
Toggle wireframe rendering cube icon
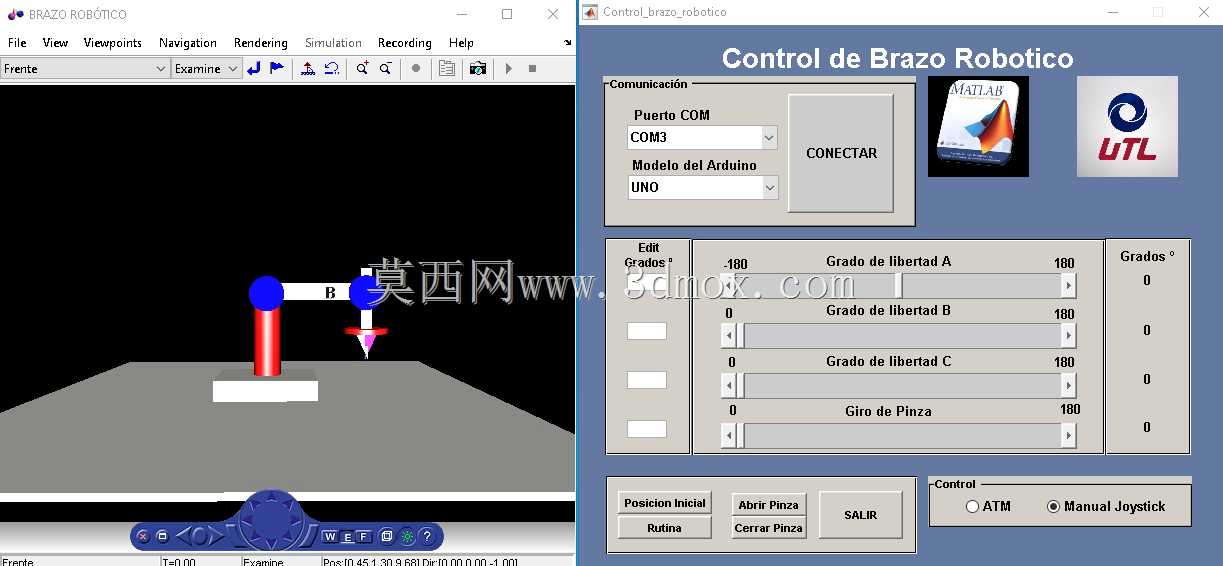386,536
